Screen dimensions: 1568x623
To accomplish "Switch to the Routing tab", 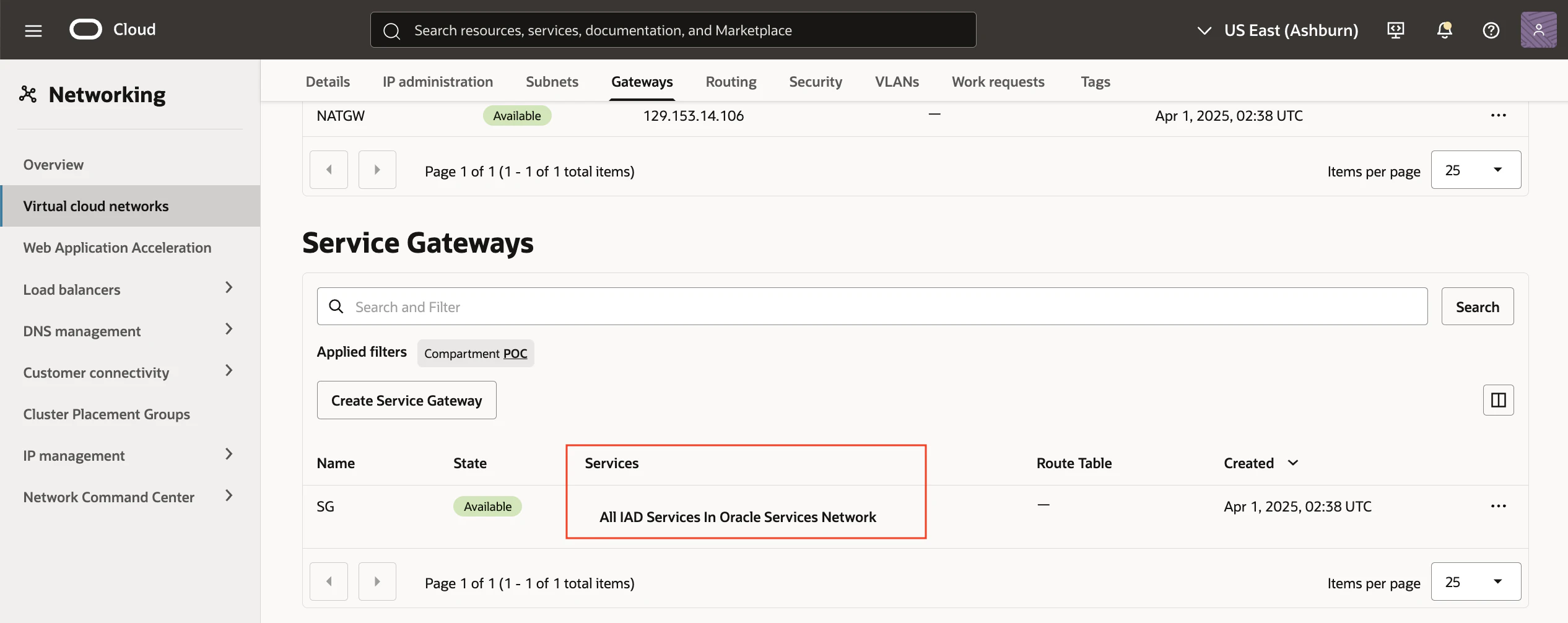I will [731, 82].
